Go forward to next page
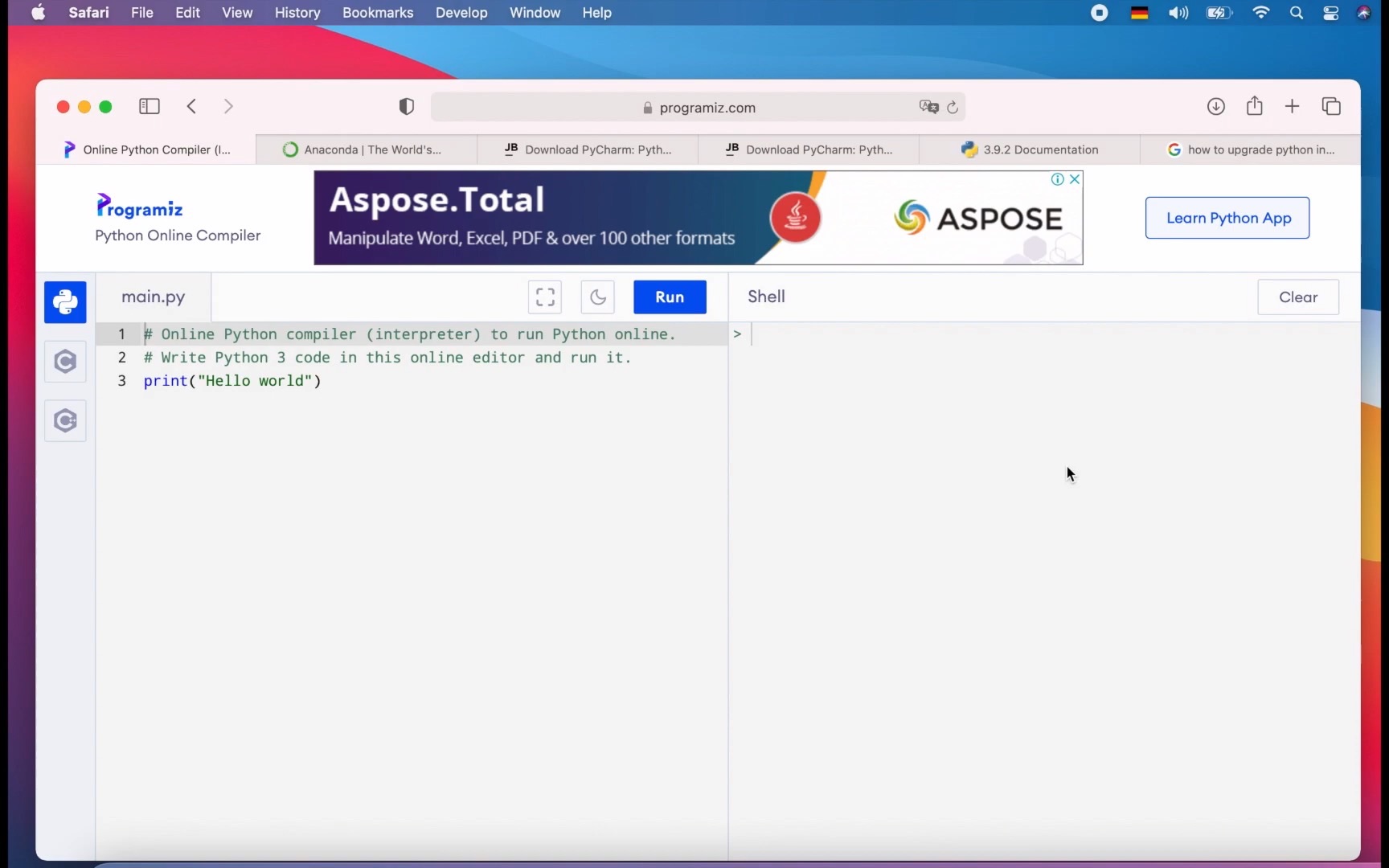 (228, 107)
